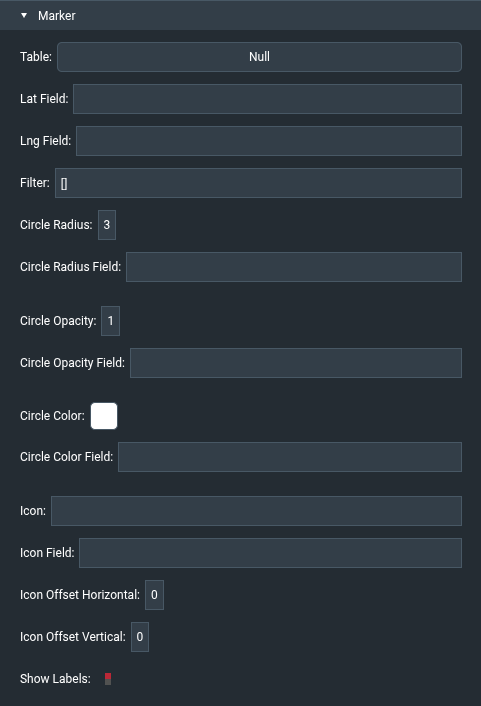481x706 pixels.
Task: Edit the Filter text box
Action: (259, 183)
